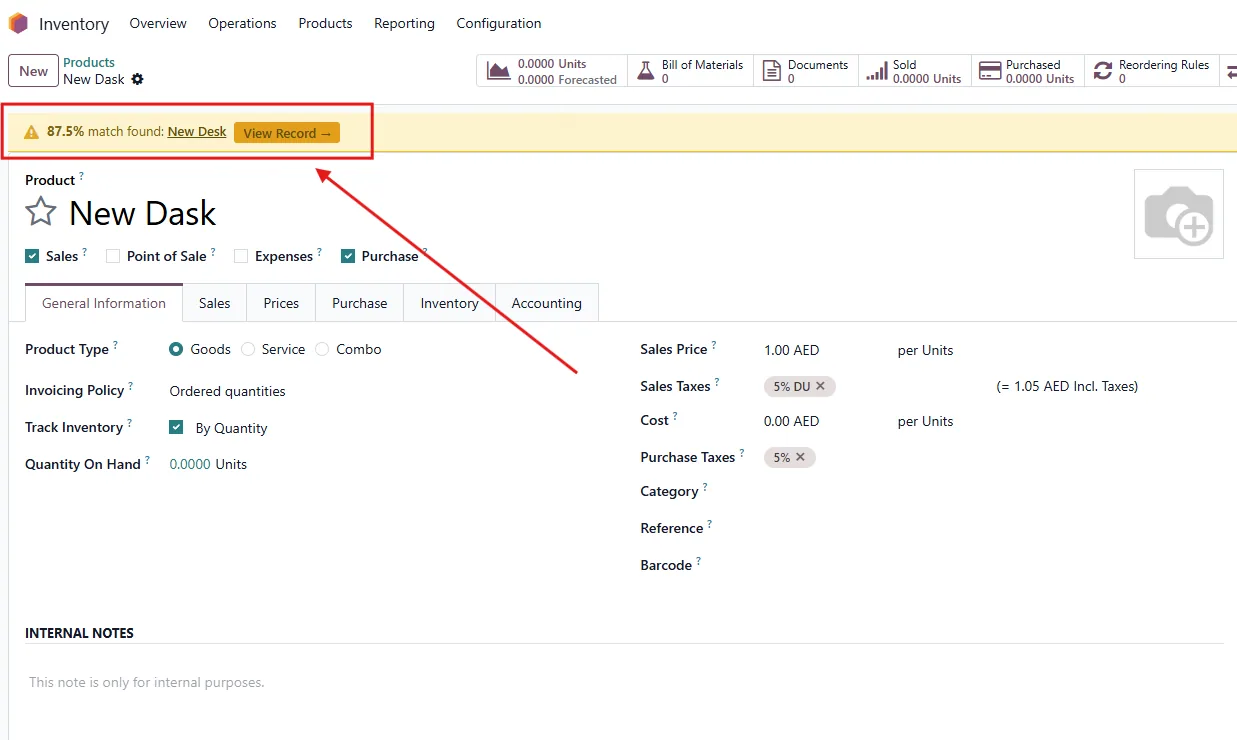Image resolution: width=1237 pixels, height=740 pixels.
Task: Click the help mark beside Cost
Action: point(675,416)
